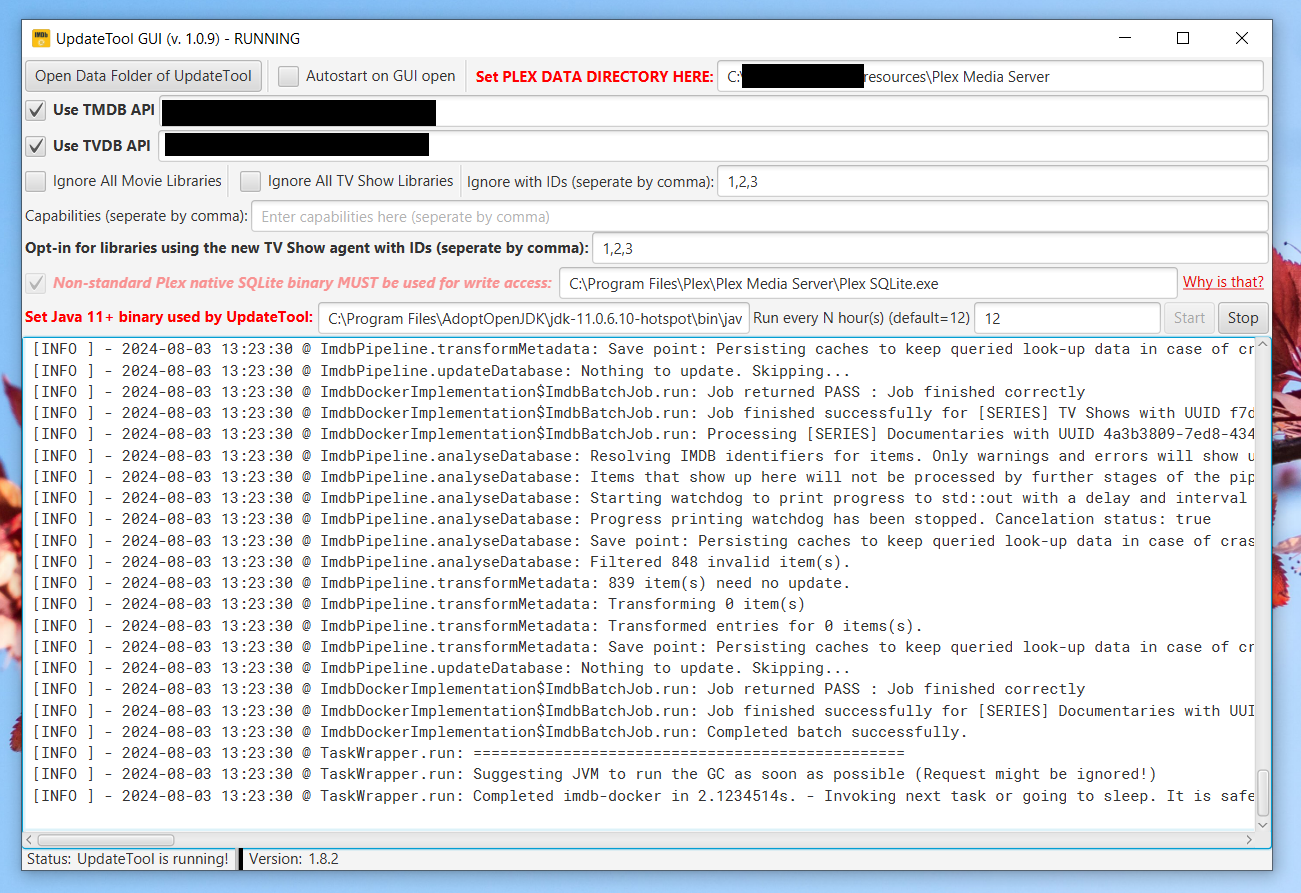Click the Run every N hours field
The width and height of the screenshot is (1301, 893).
pos(1066,318)
